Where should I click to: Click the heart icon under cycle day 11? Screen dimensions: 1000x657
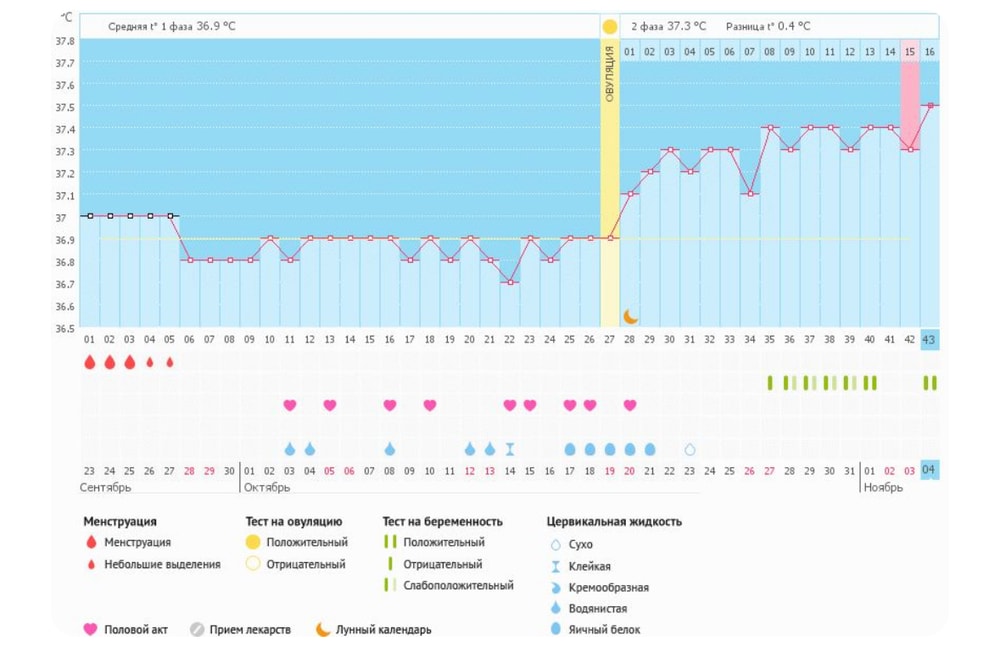point(290,405)
